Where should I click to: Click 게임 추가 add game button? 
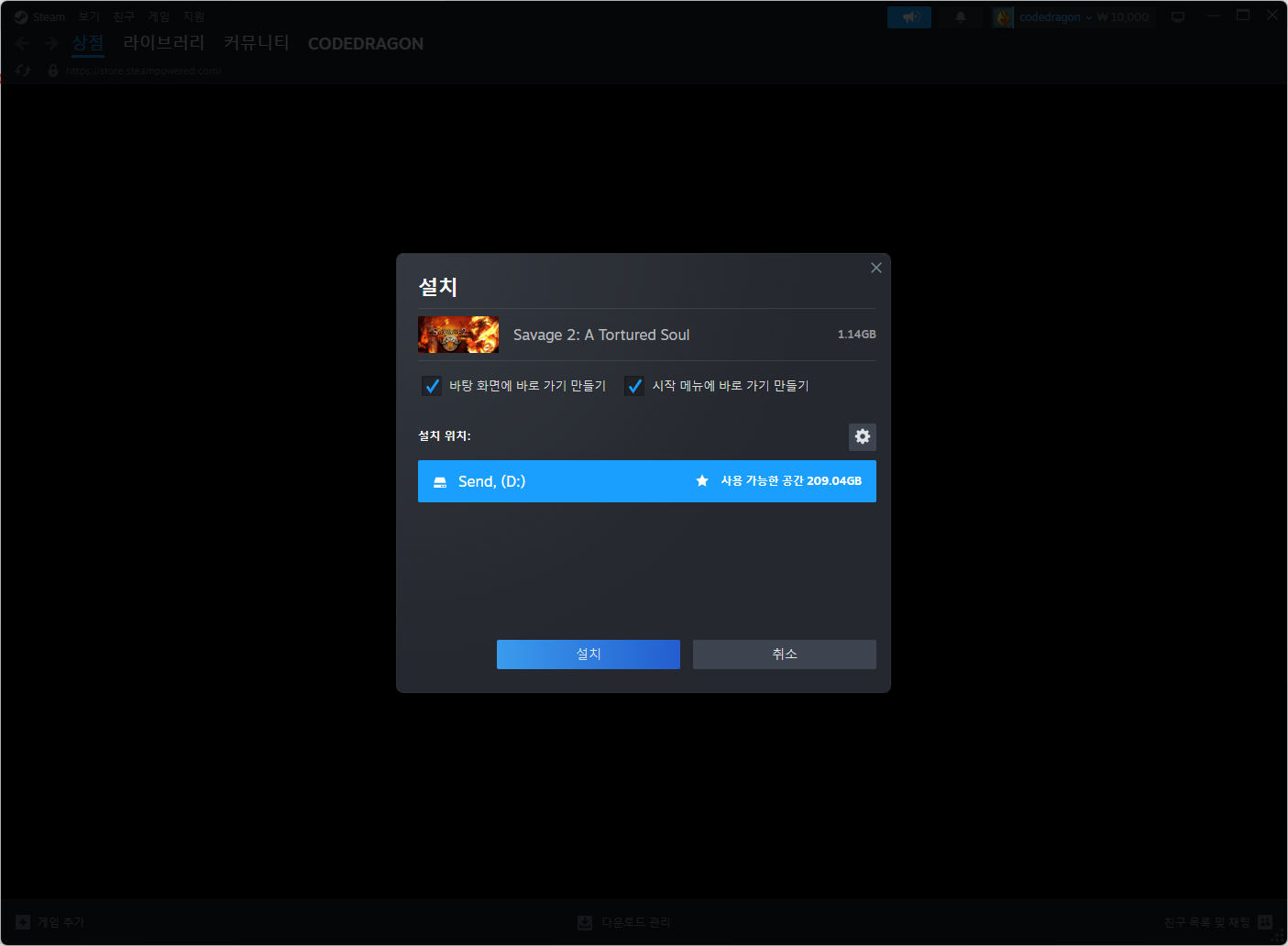(50, 922)
